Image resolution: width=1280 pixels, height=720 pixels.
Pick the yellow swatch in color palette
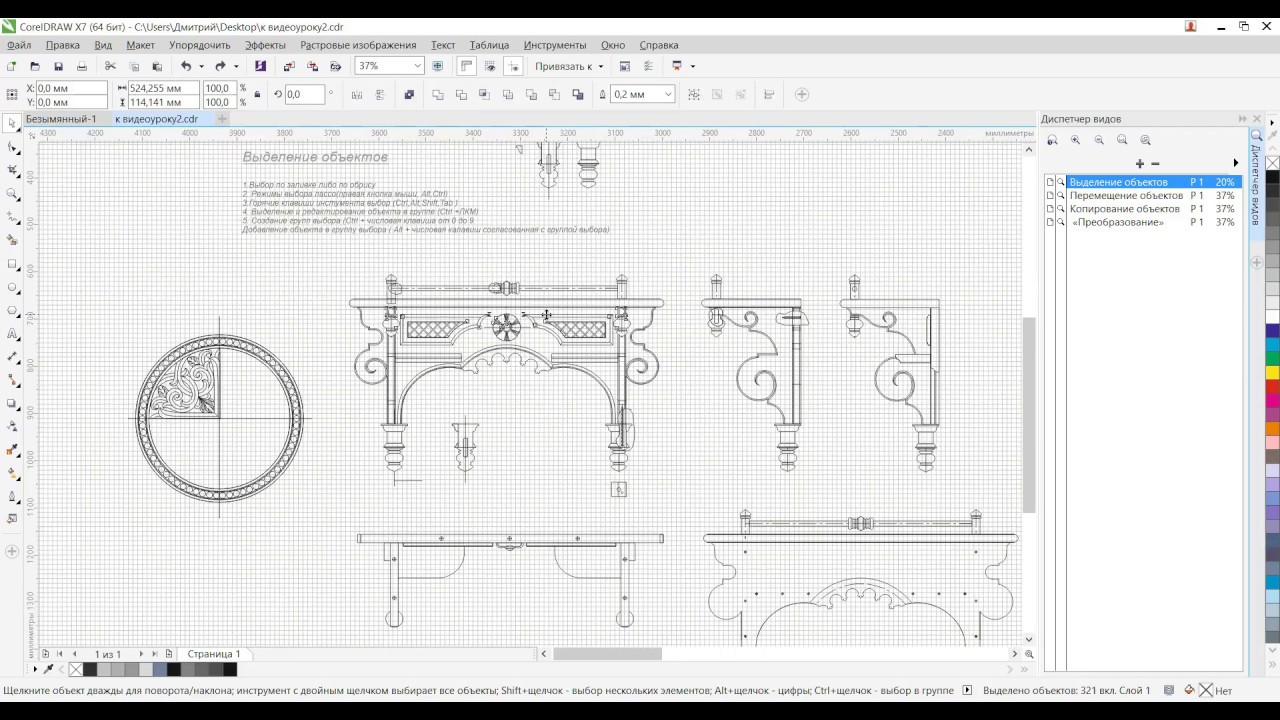[x=1273, y=373]
